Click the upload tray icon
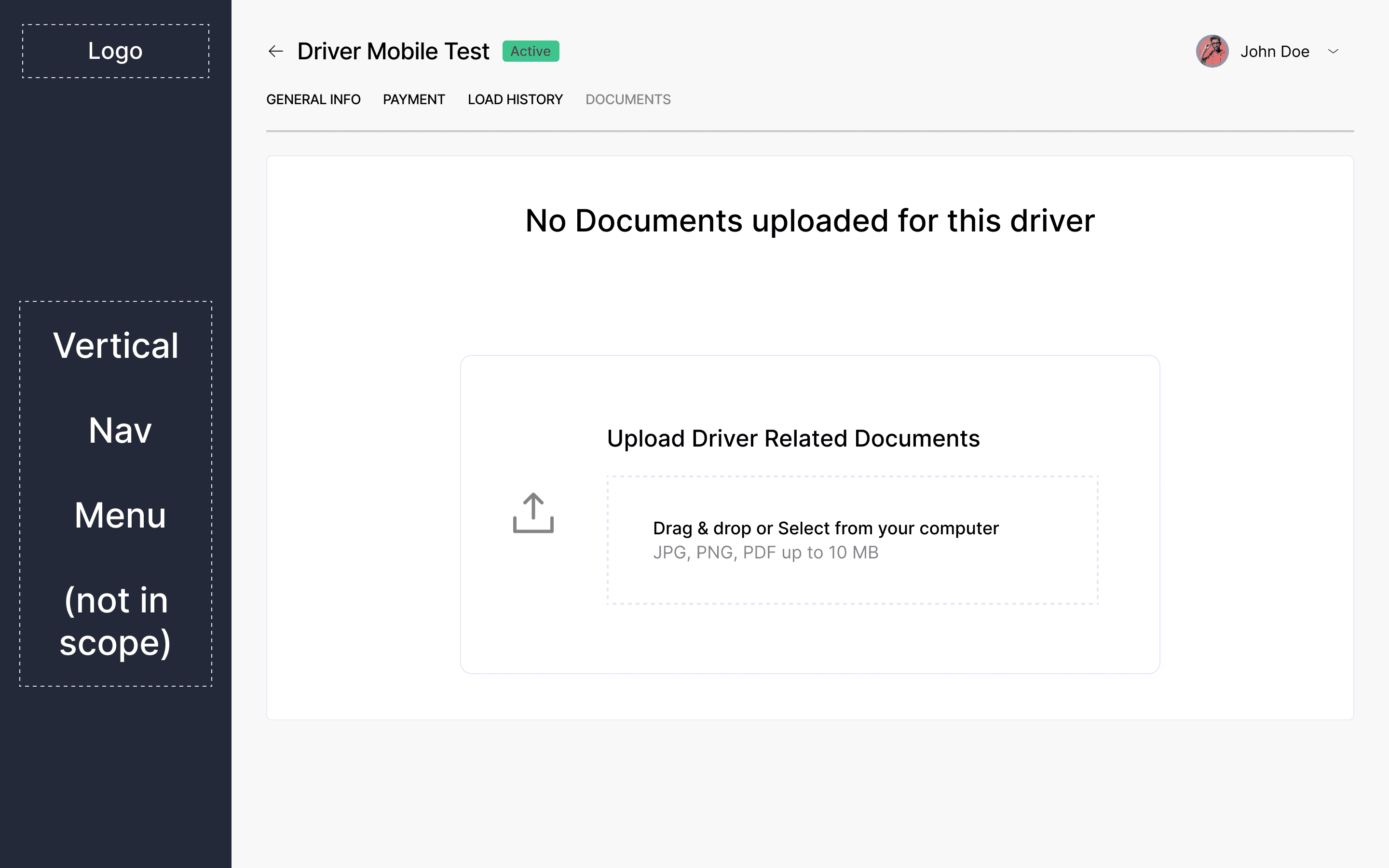Screen dimensions: 1389x868 pyautogui.click(x=533, y=513)
